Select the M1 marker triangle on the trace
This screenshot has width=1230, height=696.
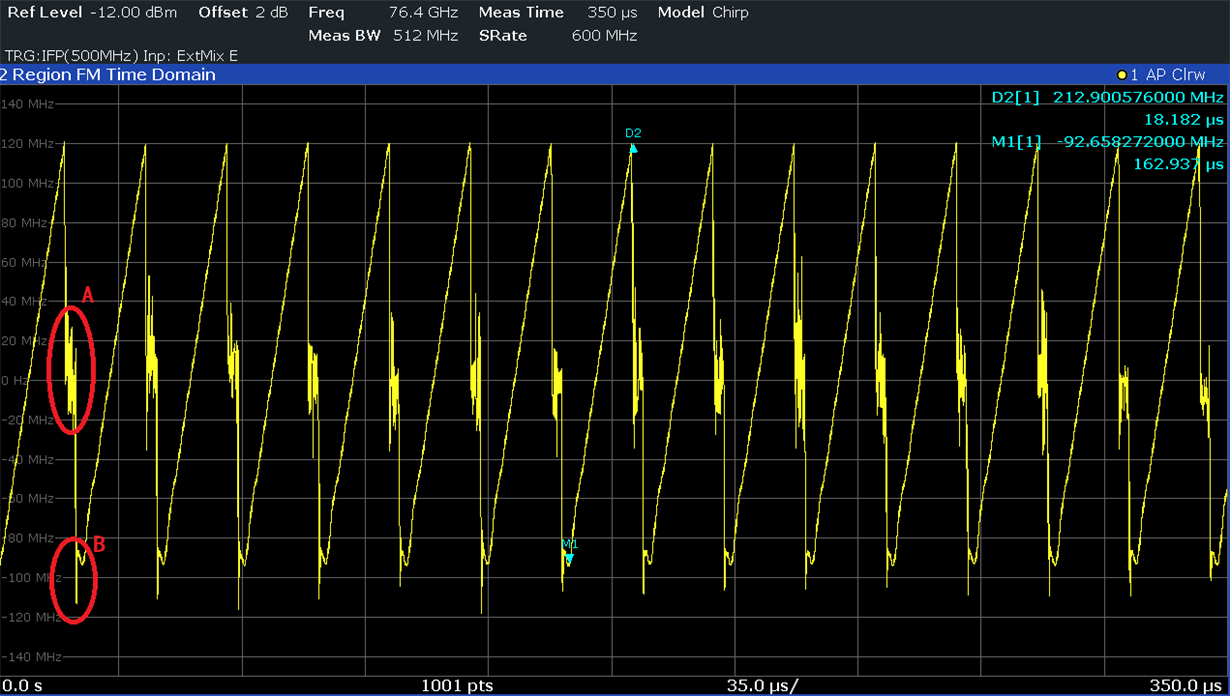click(569, 558)
